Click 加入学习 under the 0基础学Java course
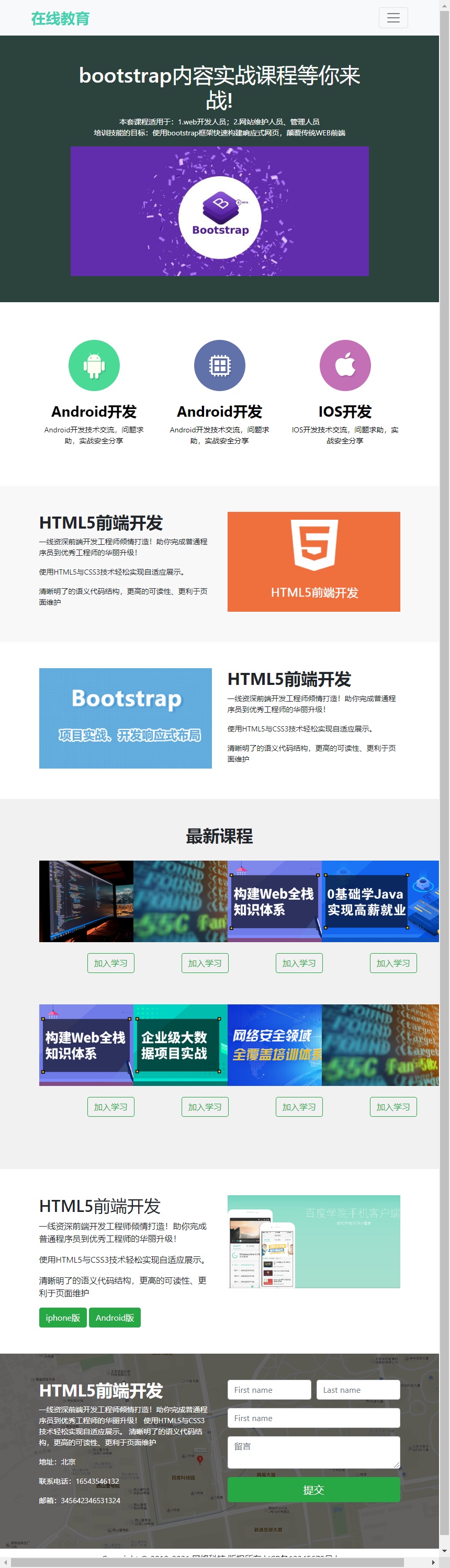The height and width of the screenshot is (1568, 450). coord(393,963)
